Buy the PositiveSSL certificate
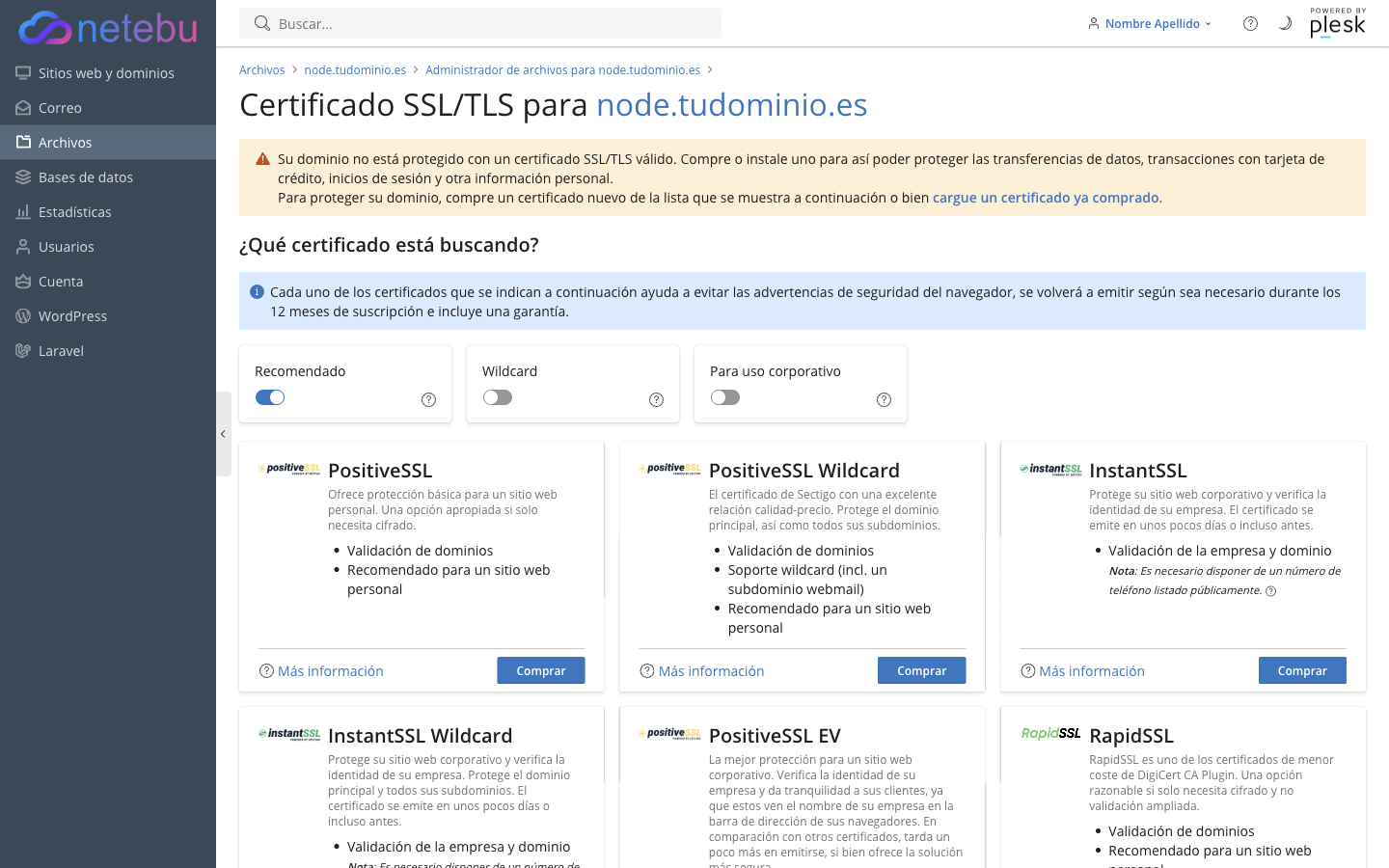 coord(541,670)
